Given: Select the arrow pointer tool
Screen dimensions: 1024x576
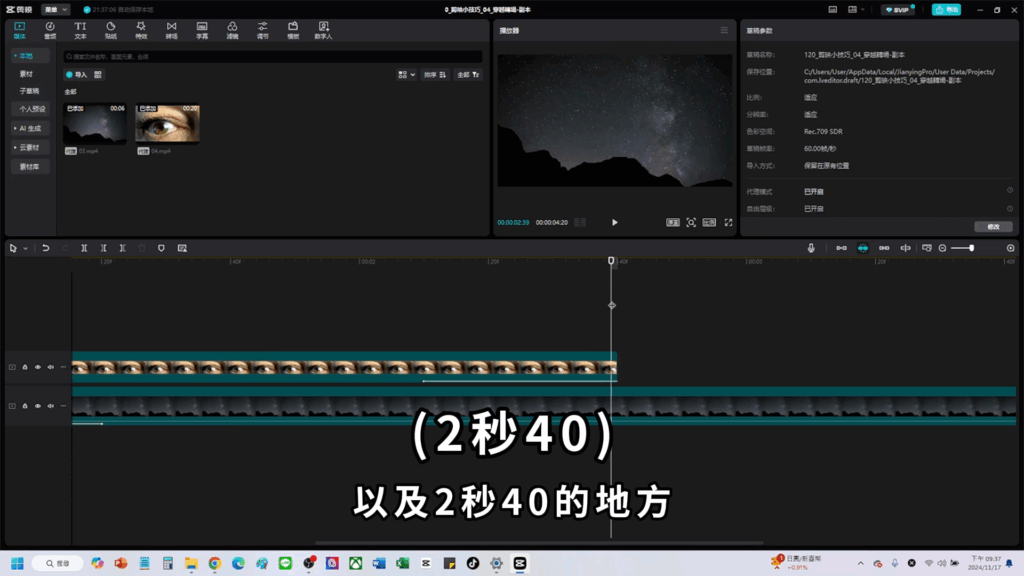Looking at the screenshot, I should pyautogui.click(x=13, y=248).
